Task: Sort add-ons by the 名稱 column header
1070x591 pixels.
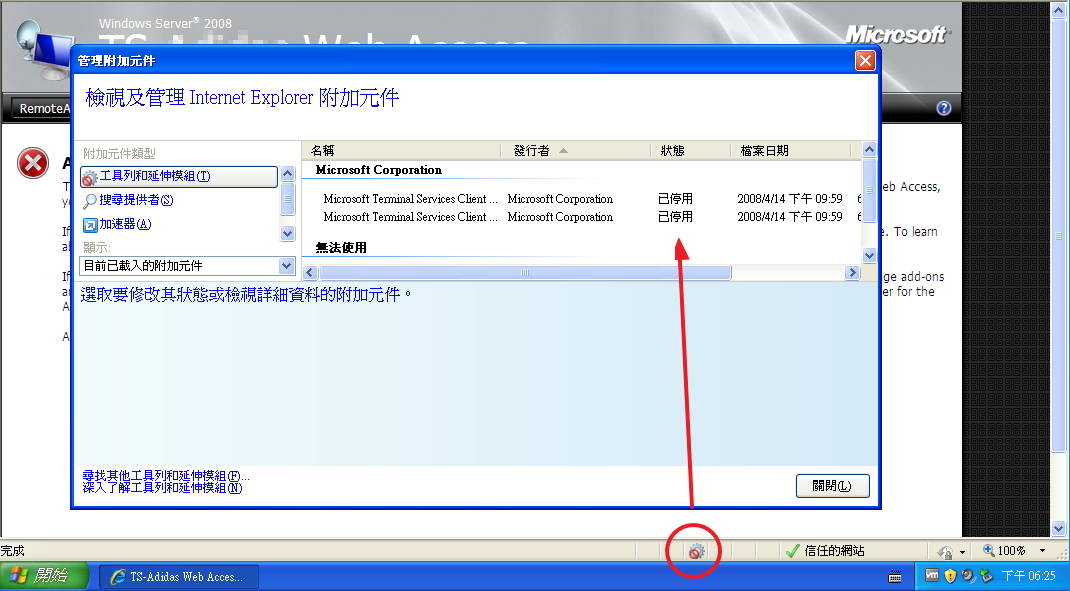Action: click(x=403, y=150)
